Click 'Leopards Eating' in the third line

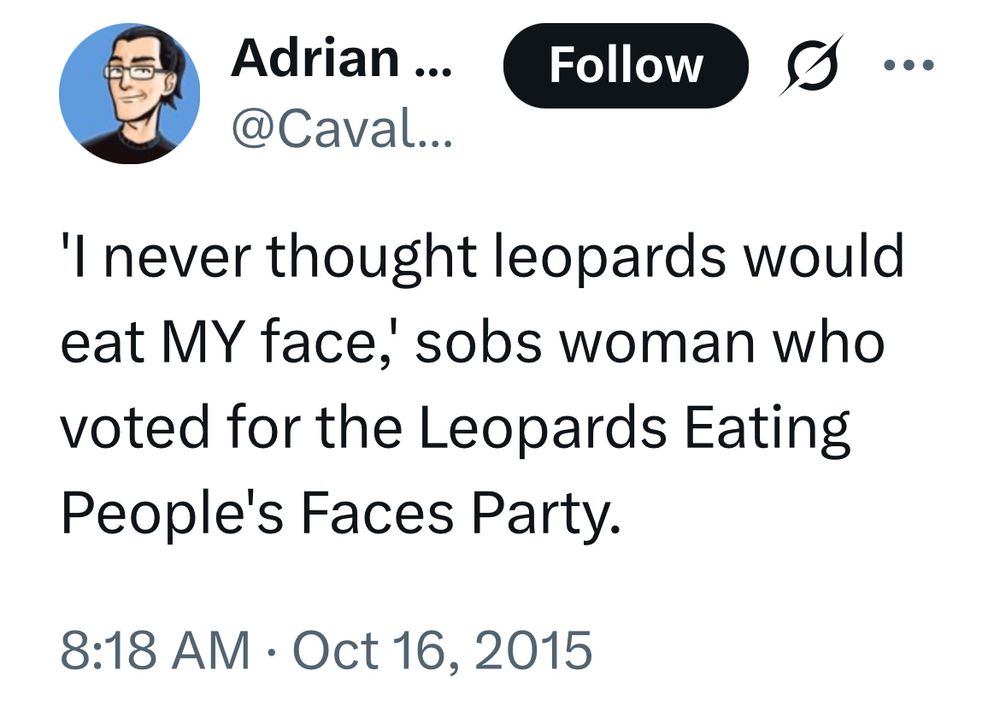click(634, 430)
